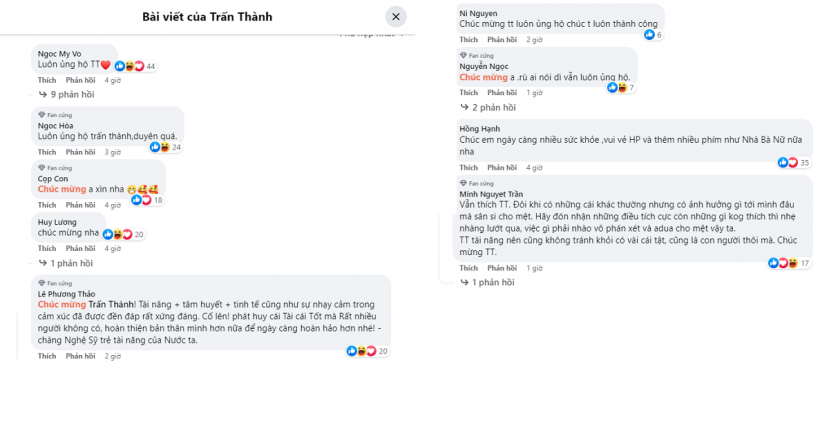This screenshot has width=829, height=446.
Task: Open Lê Phương Thảo's profile name
Action: point(66,294)
